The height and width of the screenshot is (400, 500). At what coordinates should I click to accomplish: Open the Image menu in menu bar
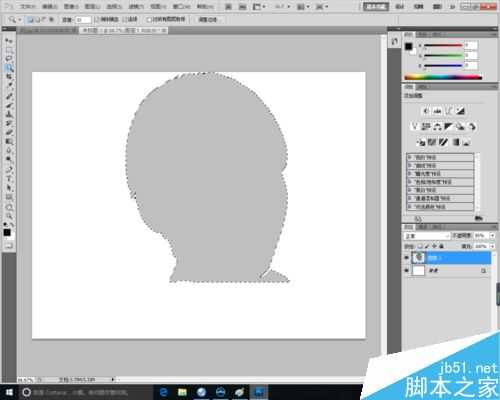tap(71, 6)
